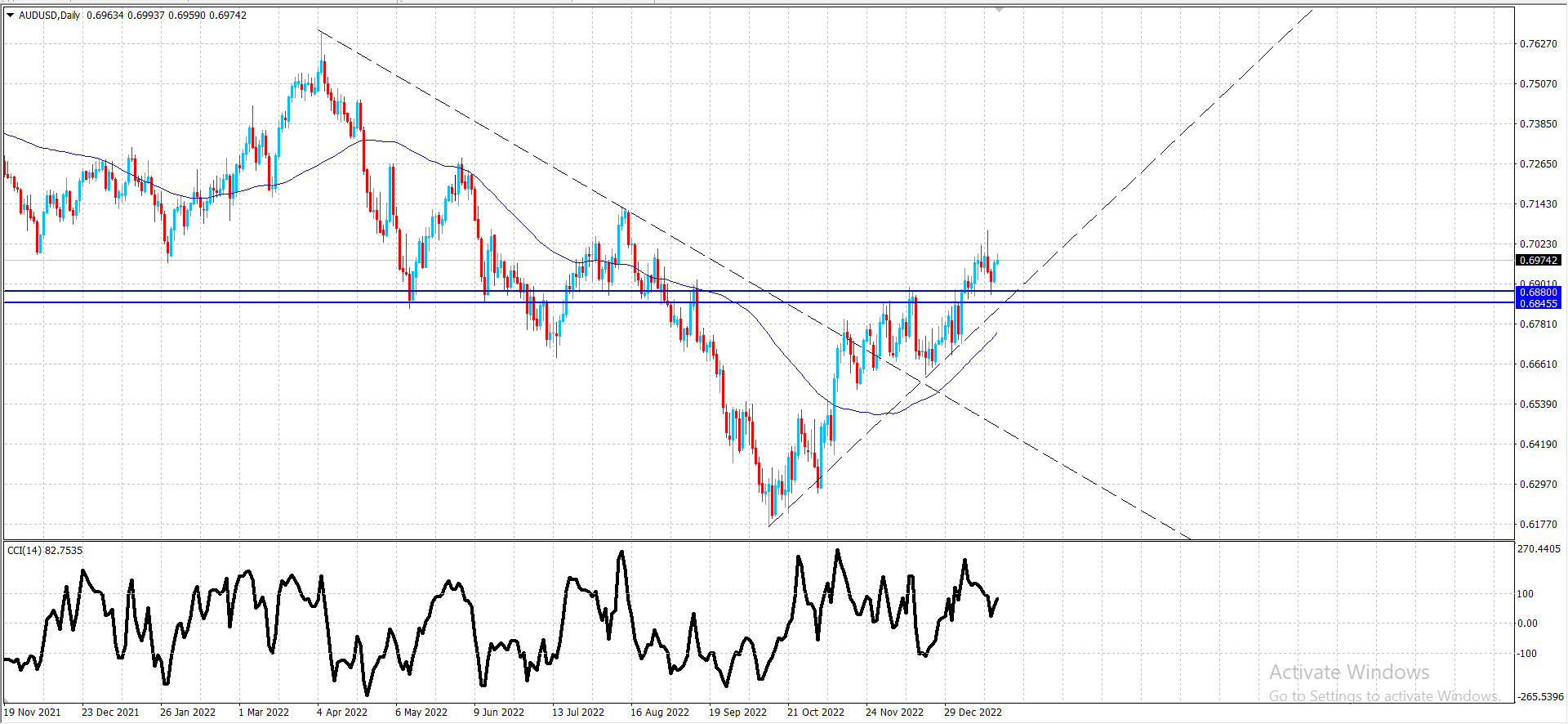Click the 24 Nov 2022 date label
The image size is (1568, 724).
coord(894,713)
